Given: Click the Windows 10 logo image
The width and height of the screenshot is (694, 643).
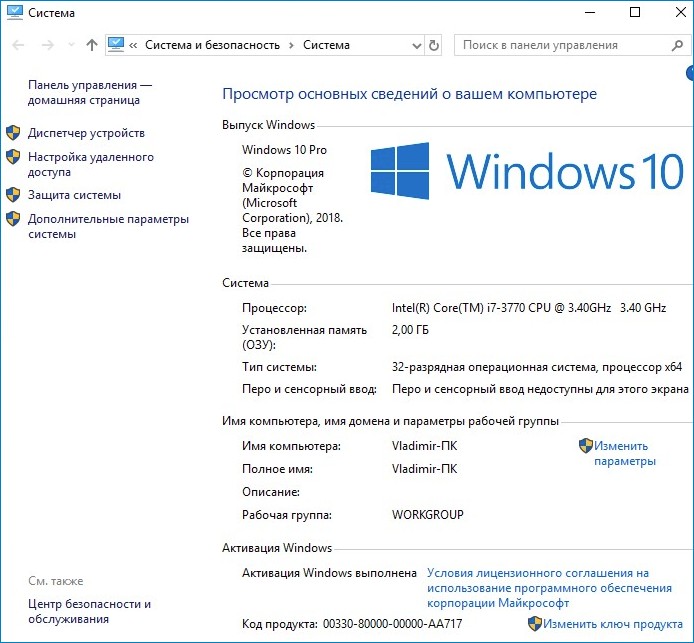Looking at the screenshot, I should click(527, 171).
